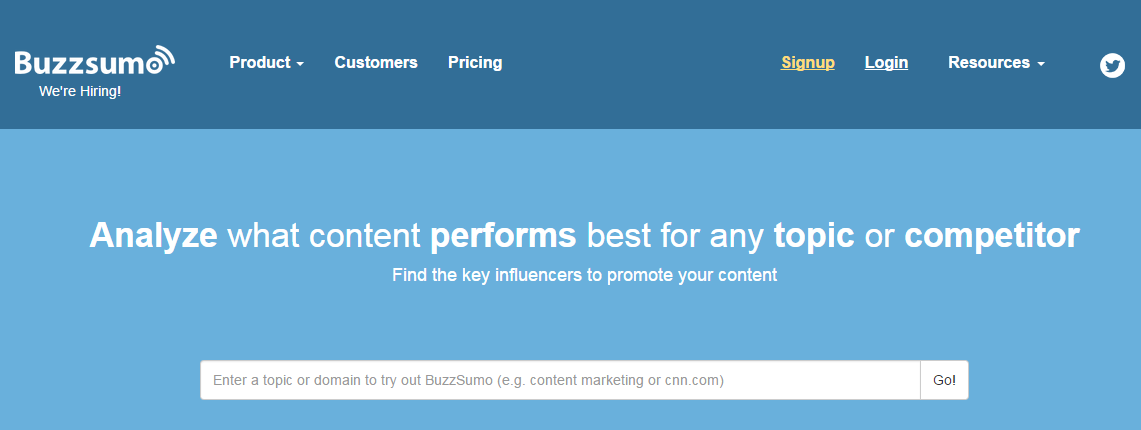1141x430 pixels.
Task: Click the bold word "performs" in the headline
Action: coord(503,236)
